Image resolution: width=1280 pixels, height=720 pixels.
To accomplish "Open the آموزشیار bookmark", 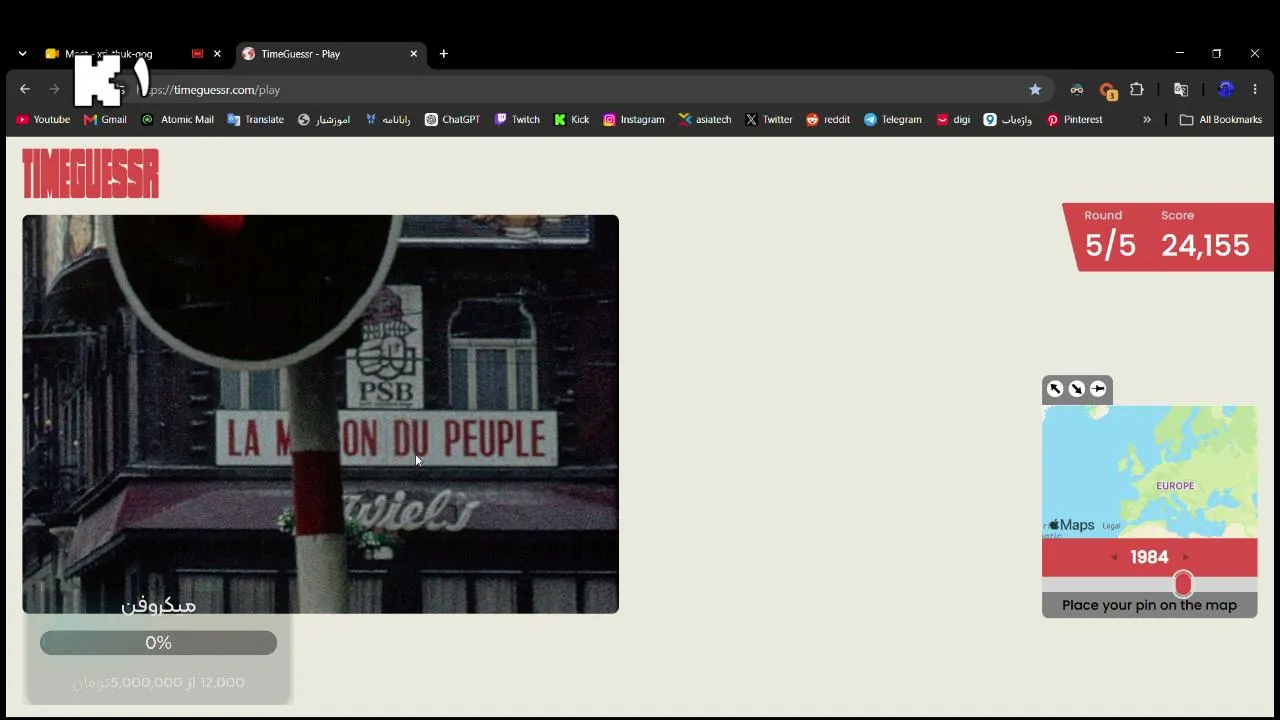I will pyautogui.click(x=324, y=120).
